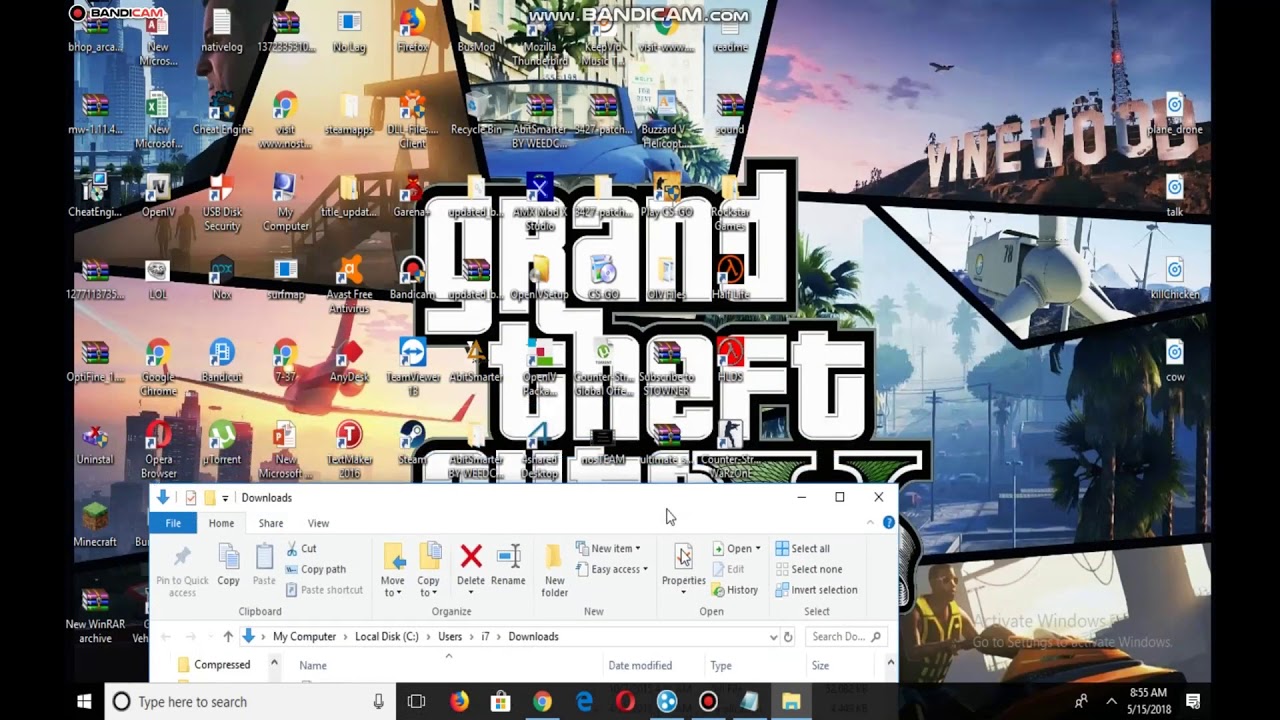
Task: Open Explorer help with the question mark icon
Action: coord(888,522)
